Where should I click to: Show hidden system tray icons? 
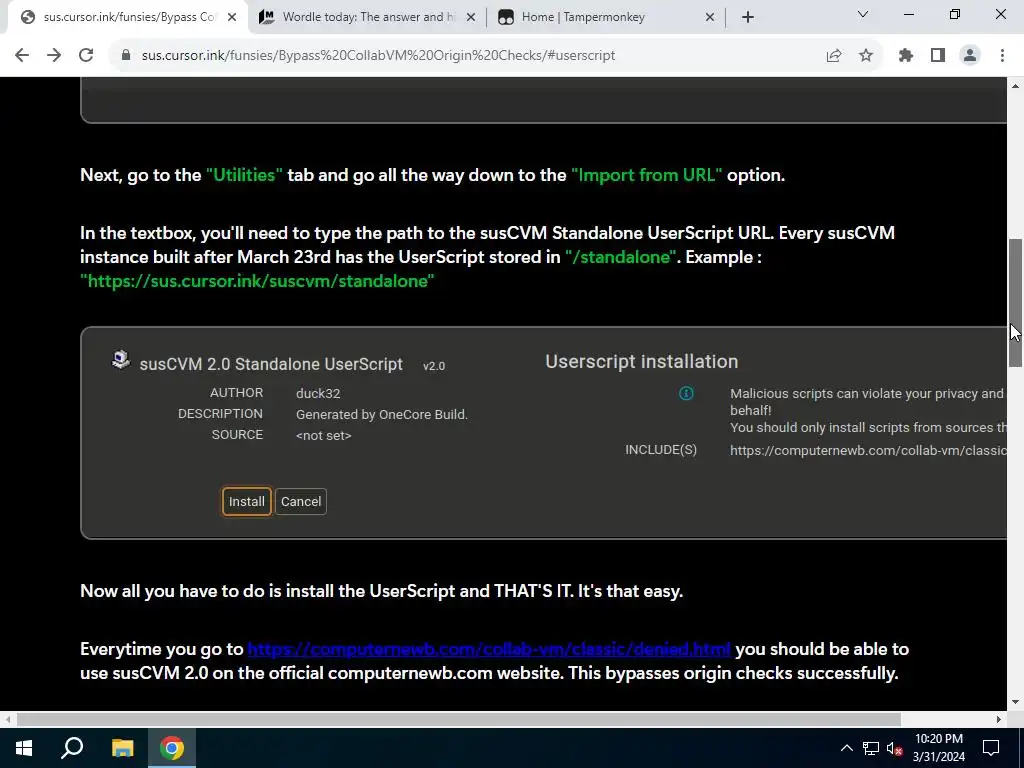pos(846,748)
